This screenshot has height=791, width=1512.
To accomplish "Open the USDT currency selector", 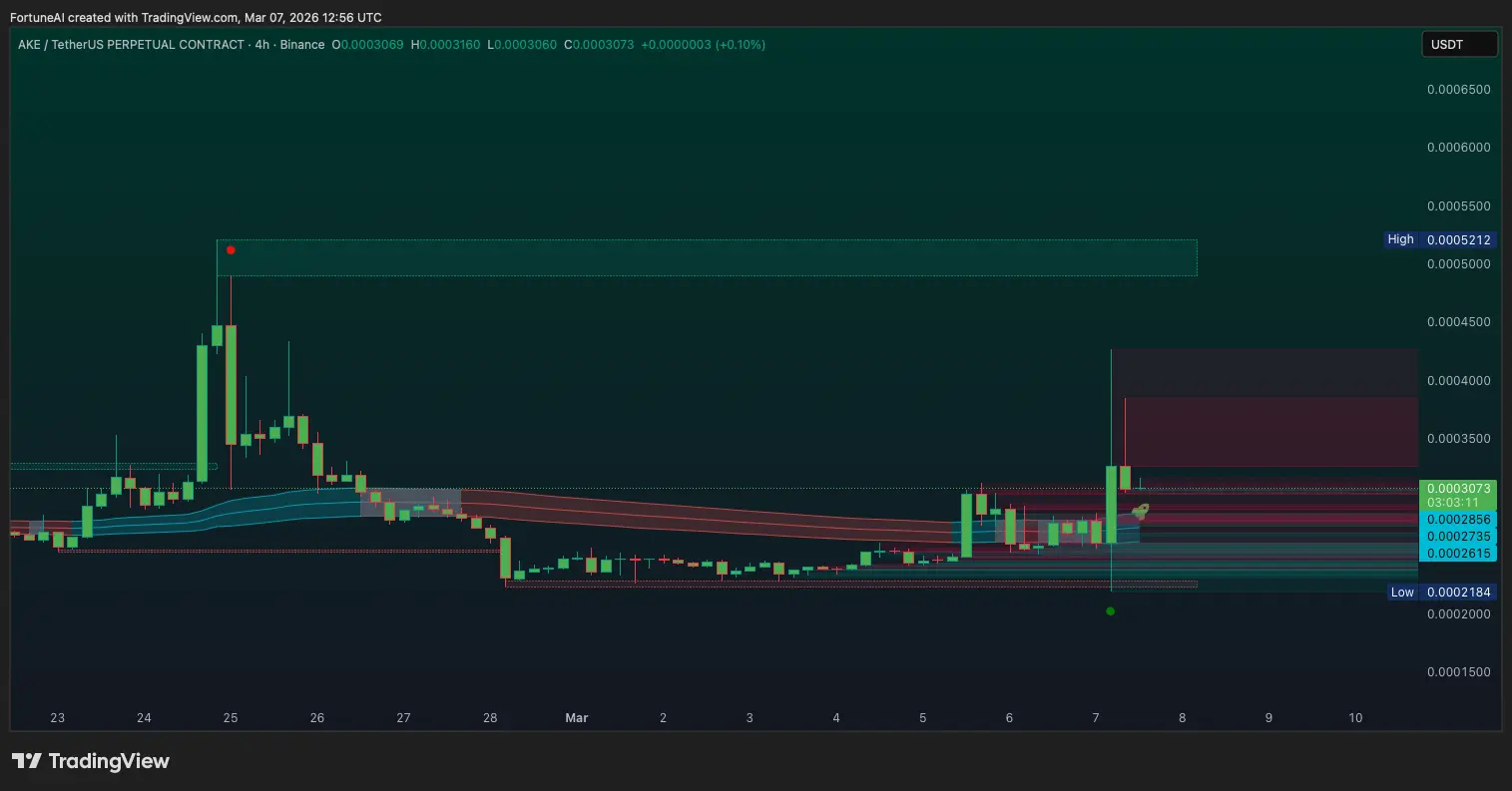I will [x=1459, y=45].
